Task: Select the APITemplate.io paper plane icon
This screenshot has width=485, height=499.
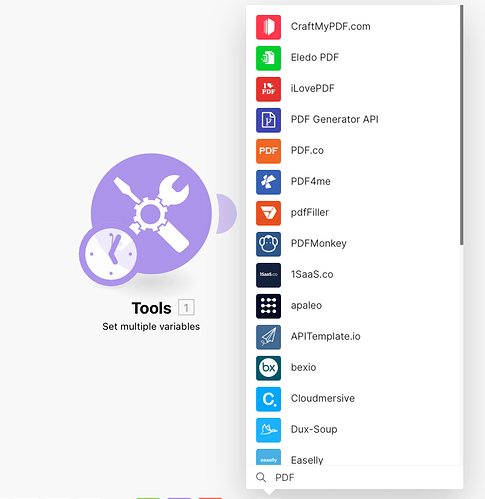Action: [268, 337]
